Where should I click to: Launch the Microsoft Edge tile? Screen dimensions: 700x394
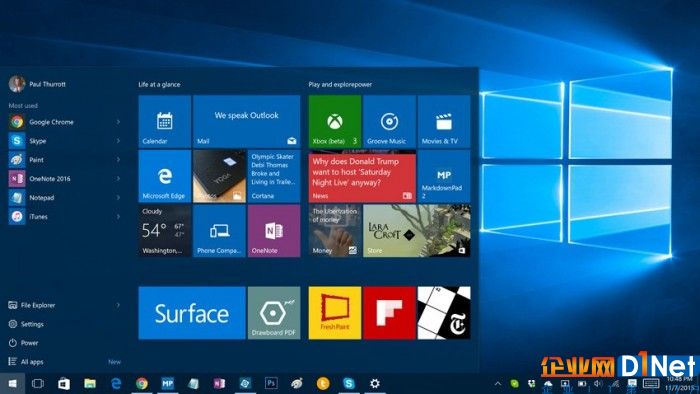(x=165, y=176)
